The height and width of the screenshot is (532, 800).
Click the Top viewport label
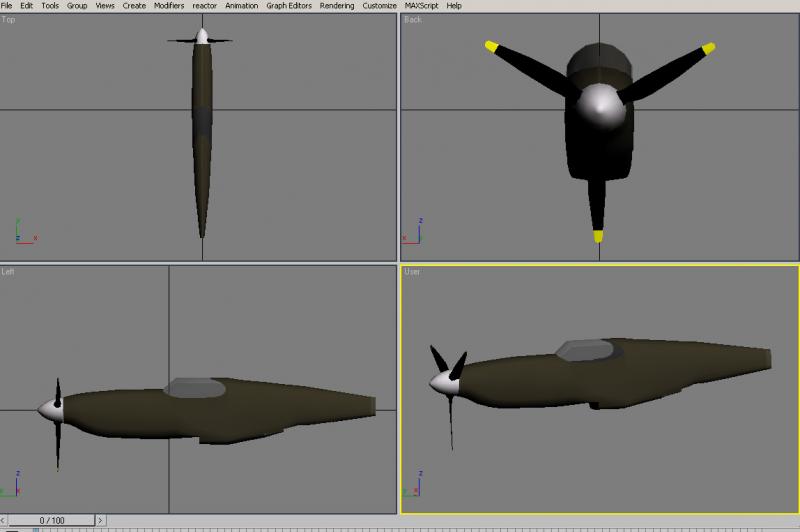coord(8,19)
